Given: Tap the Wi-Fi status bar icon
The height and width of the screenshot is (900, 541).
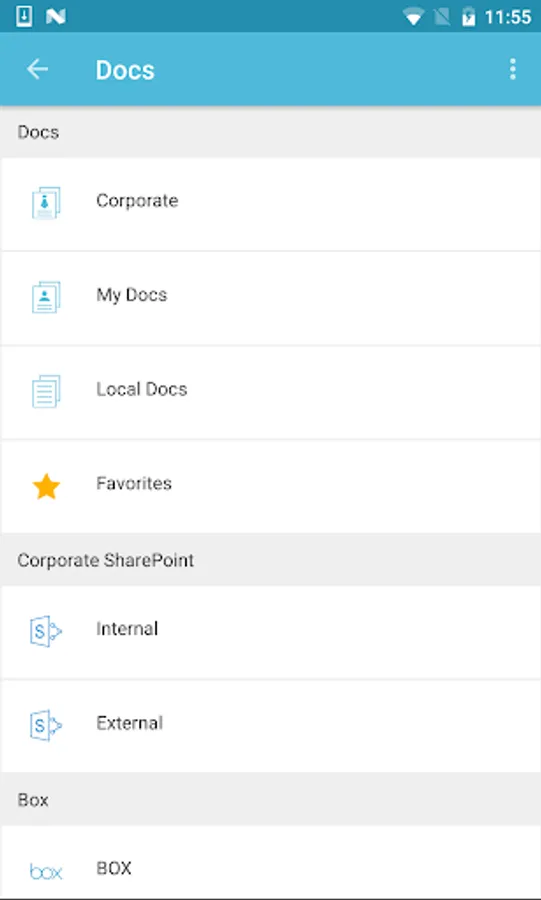Looking at the screenshot, I should point(412,17).
